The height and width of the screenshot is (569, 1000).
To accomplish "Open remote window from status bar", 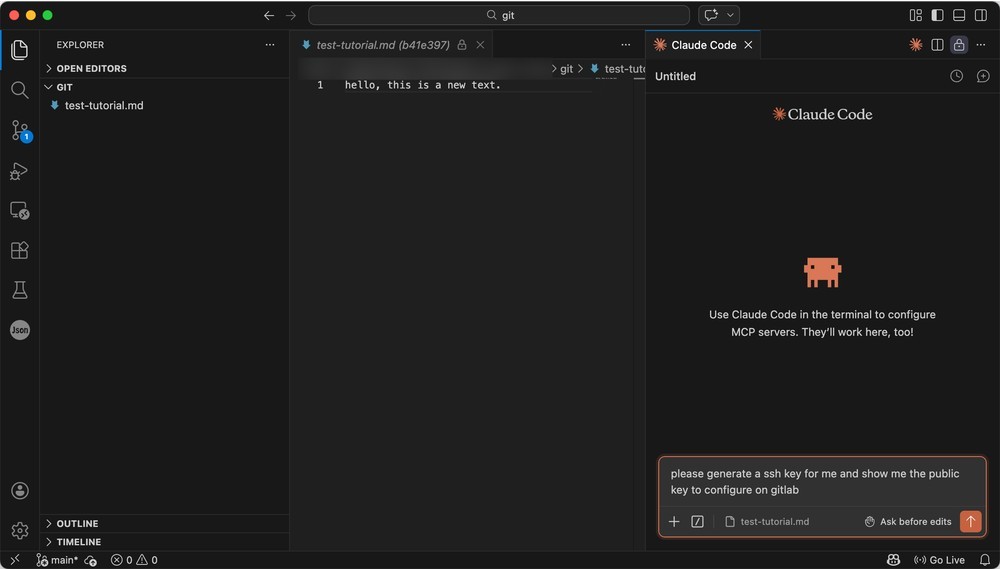I will pyautogui.click(x=15, y=560).
